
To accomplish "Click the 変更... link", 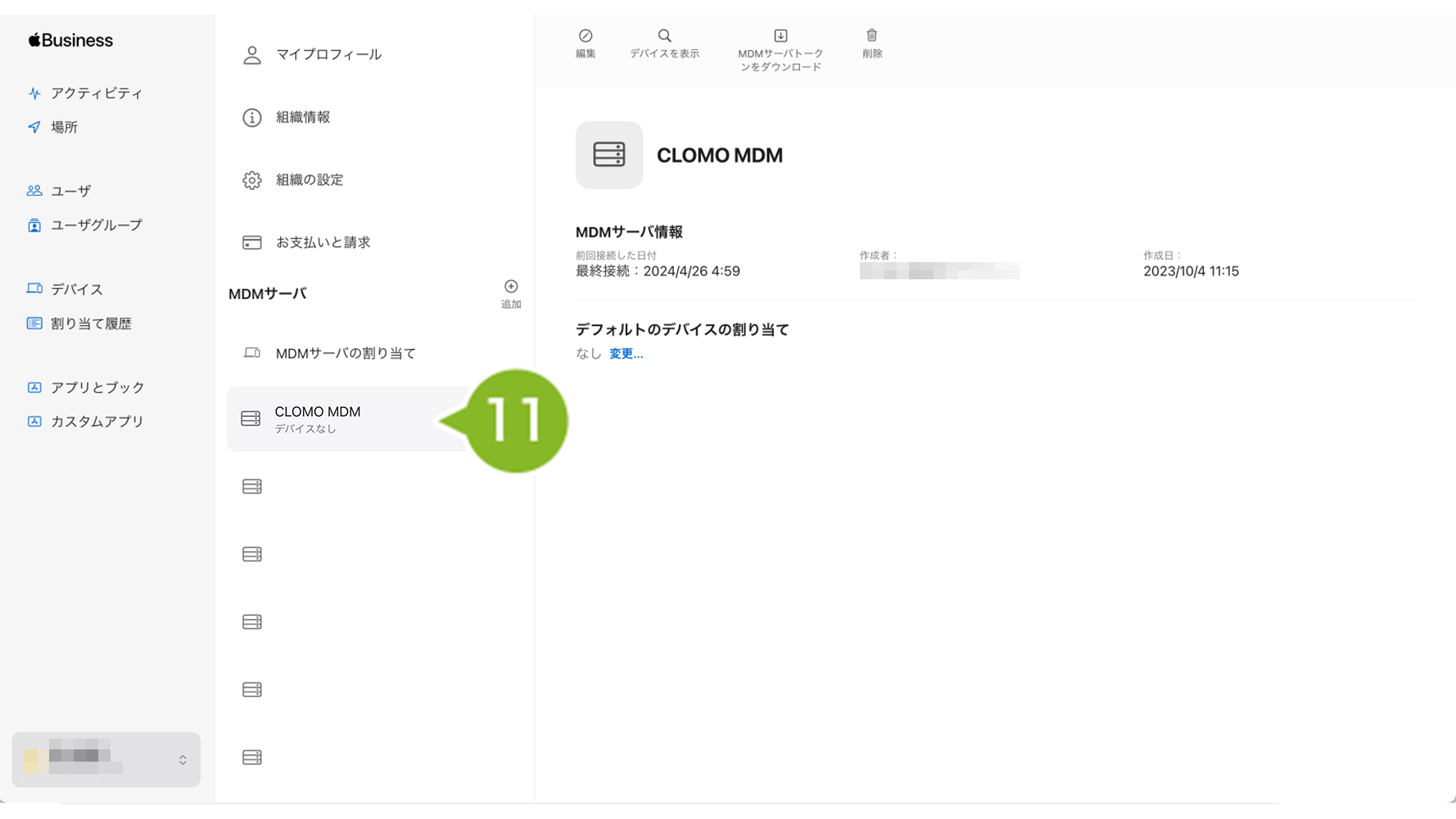I will (626, 354).
